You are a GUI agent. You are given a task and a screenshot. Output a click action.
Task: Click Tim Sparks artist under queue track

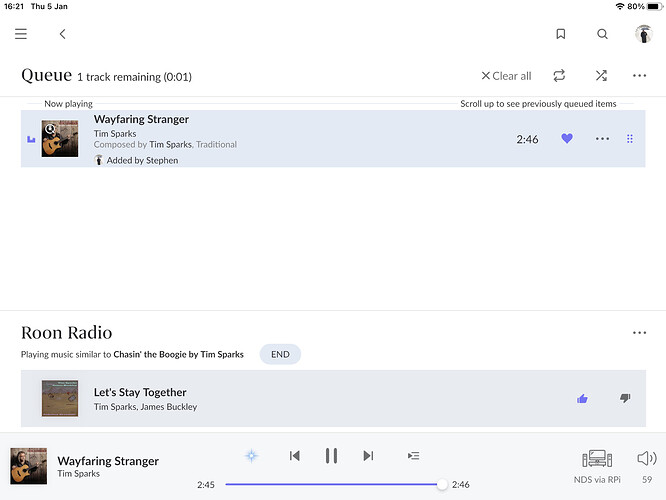(115, 133)
